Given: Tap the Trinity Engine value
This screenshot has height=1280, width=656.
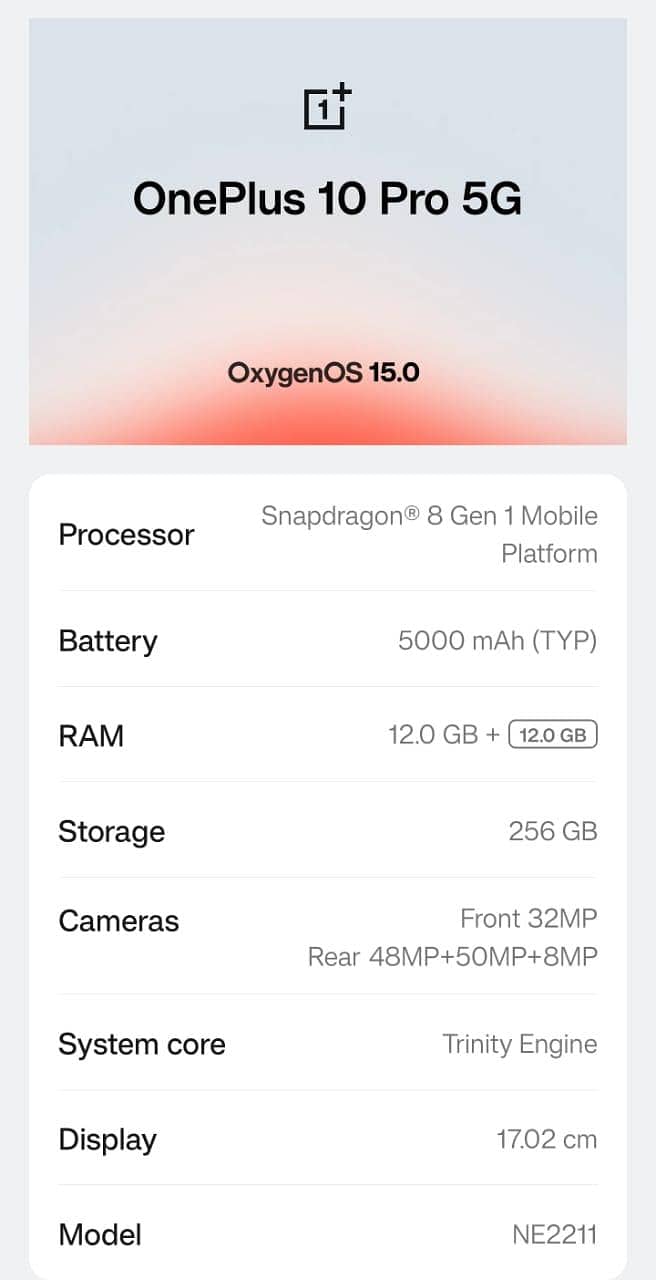Looking at the screenshot, I should pyautogui.click(x=519, y=1044).
